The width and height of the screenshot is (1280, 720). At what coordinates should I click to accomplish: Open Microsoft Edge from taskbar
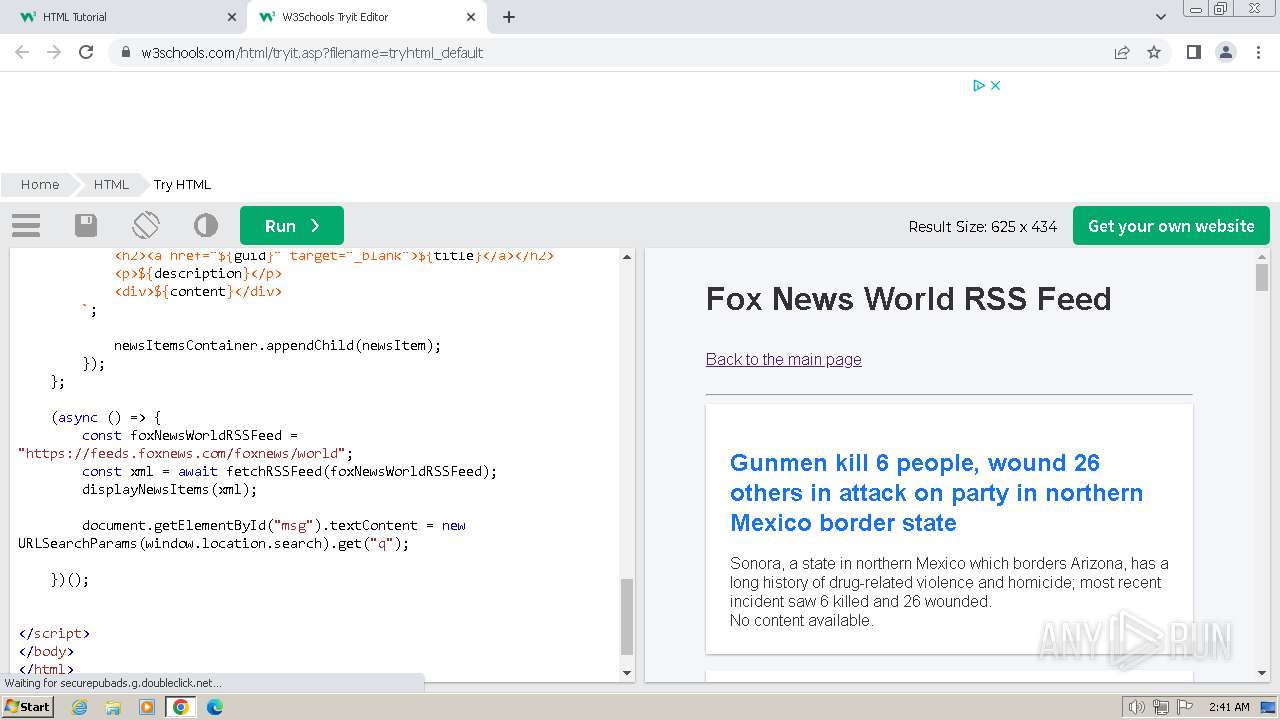tap(214, 707)
